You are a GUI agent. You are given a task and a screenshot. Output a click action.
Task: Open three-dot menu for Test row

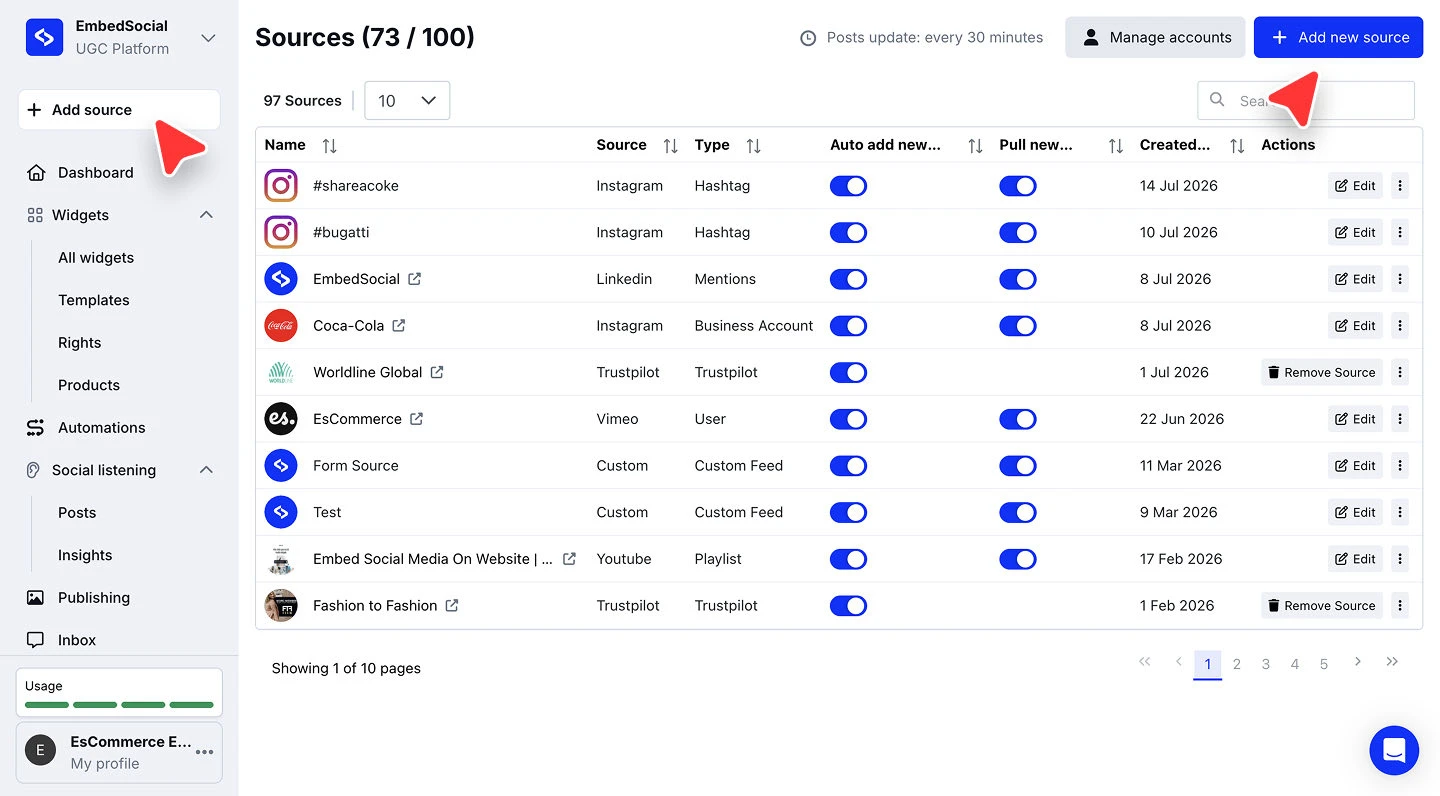[1400, 512]
